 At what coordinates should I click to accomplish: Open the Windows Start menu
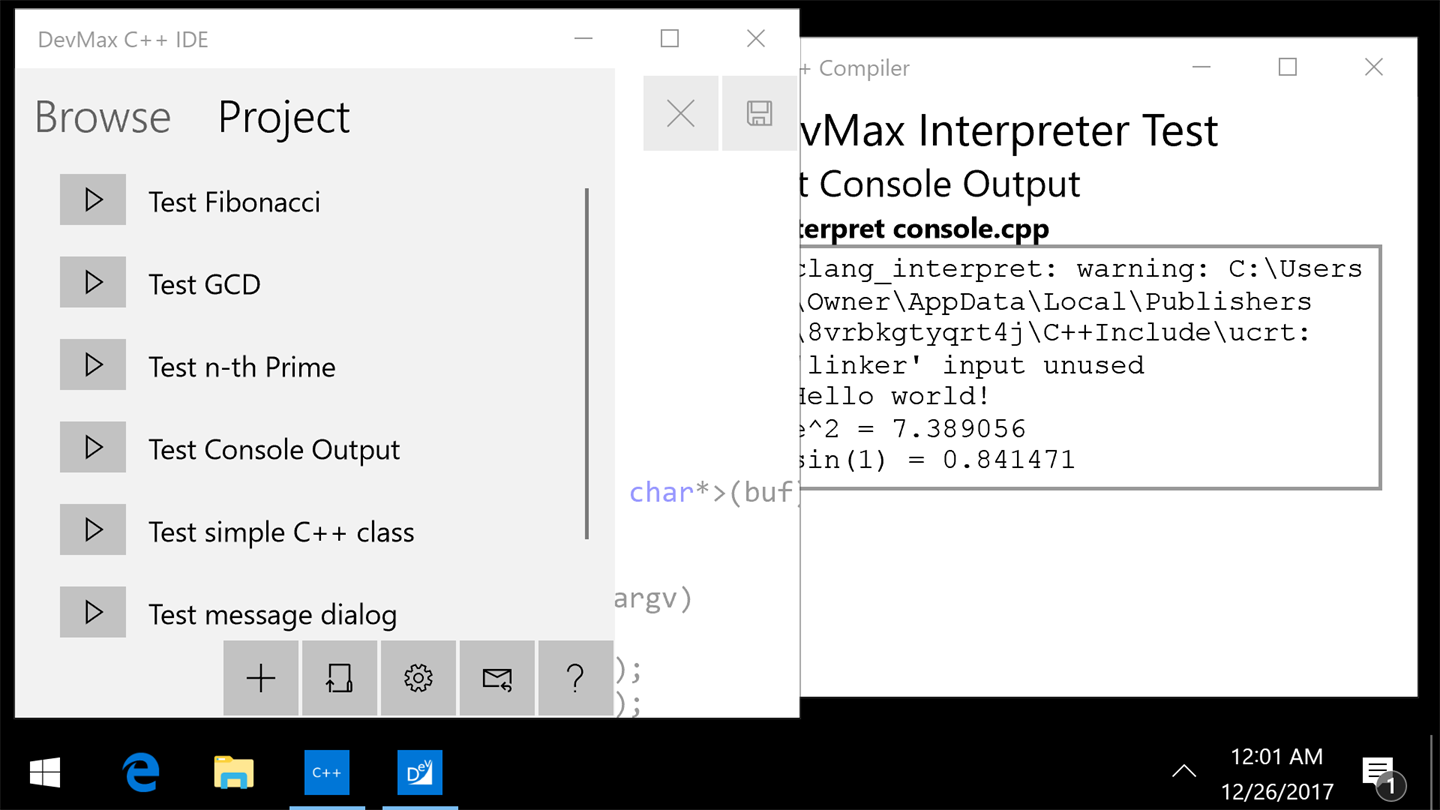point(45,772)
